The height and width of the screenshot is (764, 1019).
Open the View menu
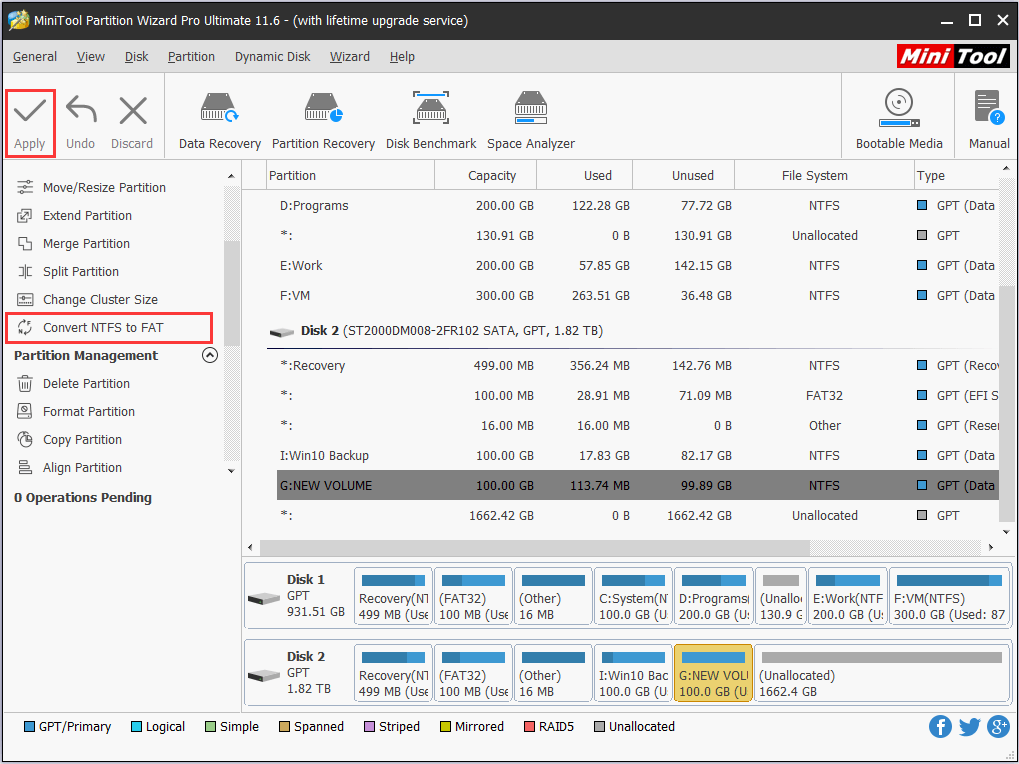90,57
